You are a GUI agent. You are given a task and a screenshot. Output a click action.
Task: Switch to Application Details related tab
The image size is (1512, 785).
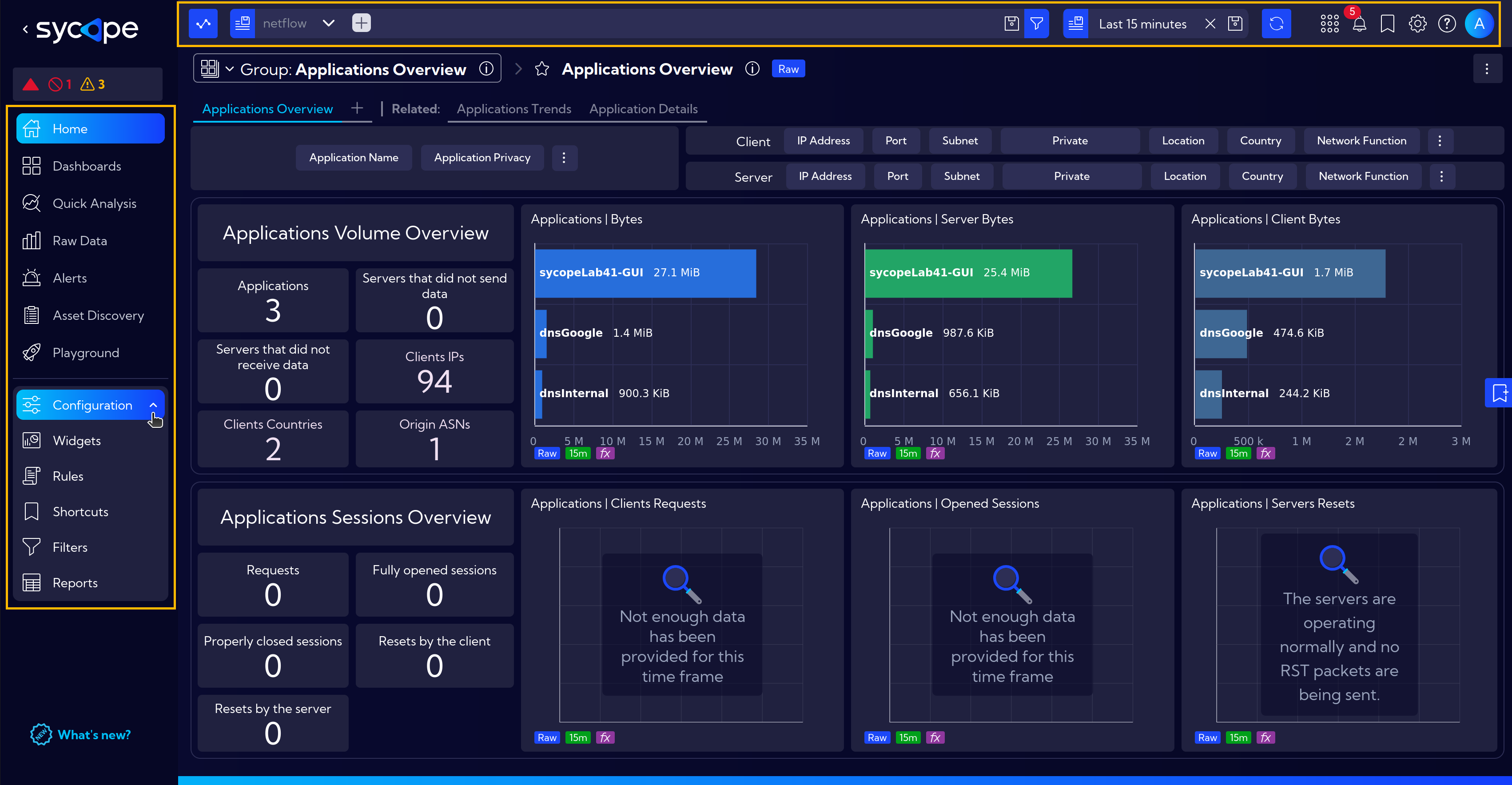pos(643,108)
